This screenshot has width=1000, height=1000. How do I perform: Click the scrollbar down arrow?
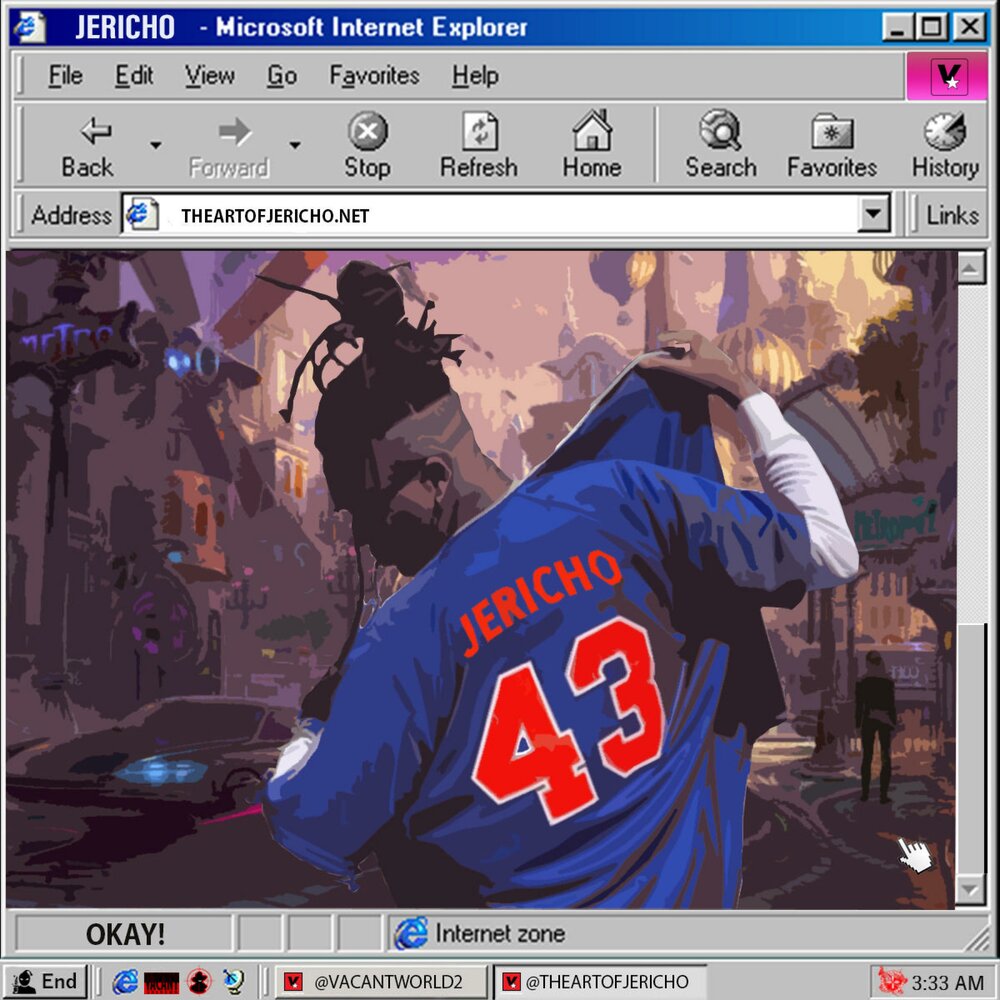coord(970,889)
